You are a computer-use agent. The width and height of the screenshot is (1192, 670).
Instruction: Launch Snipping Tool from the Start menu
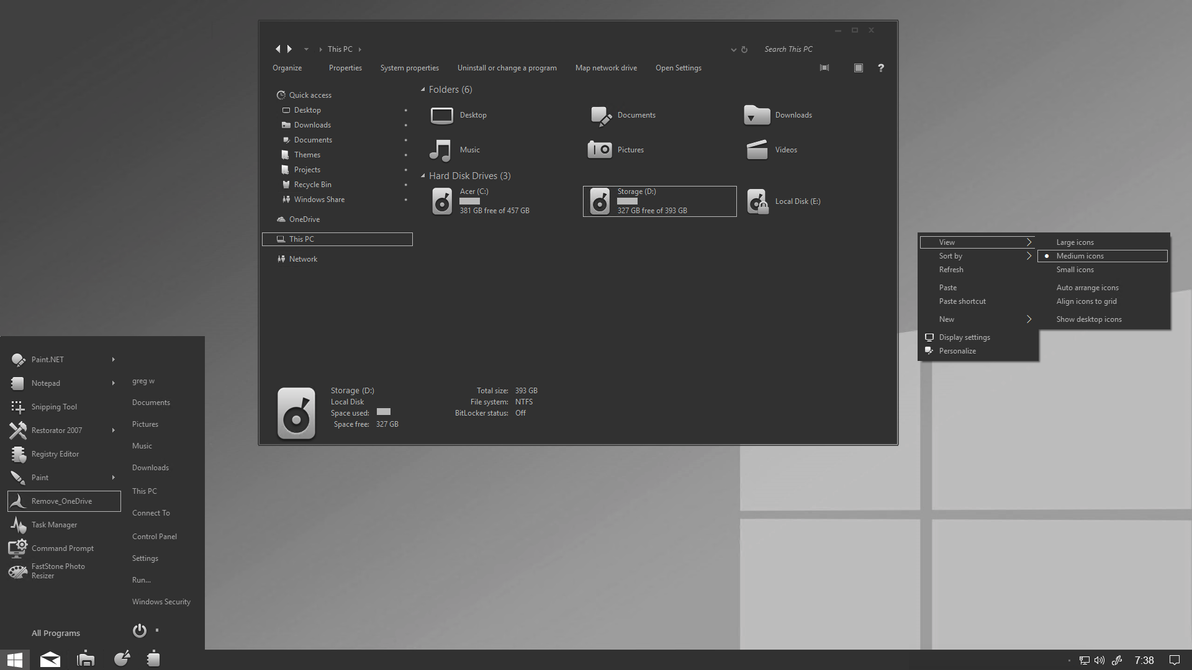click(54, 407)
